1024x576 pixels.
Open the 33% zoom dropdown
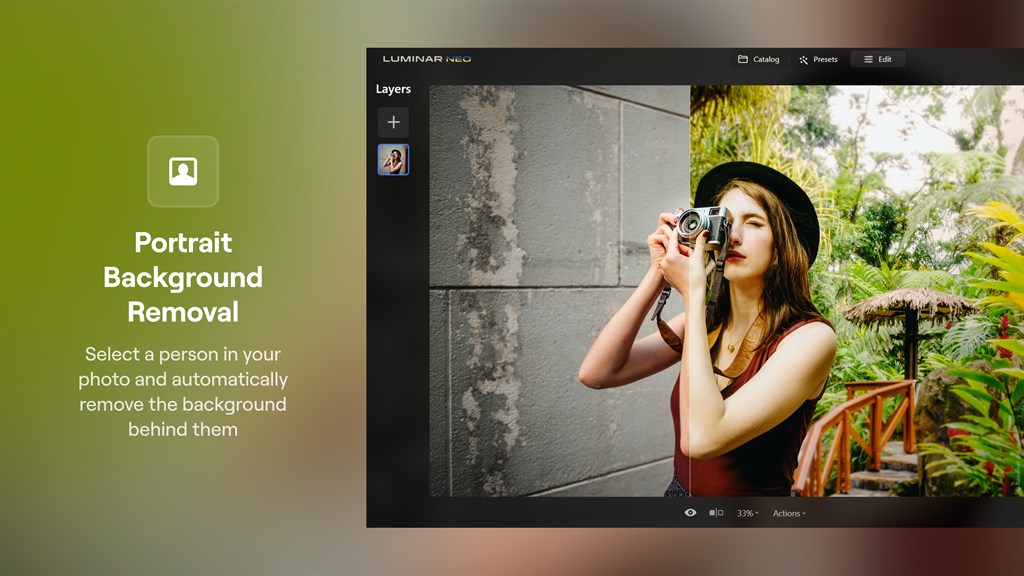tap(748, 513)
